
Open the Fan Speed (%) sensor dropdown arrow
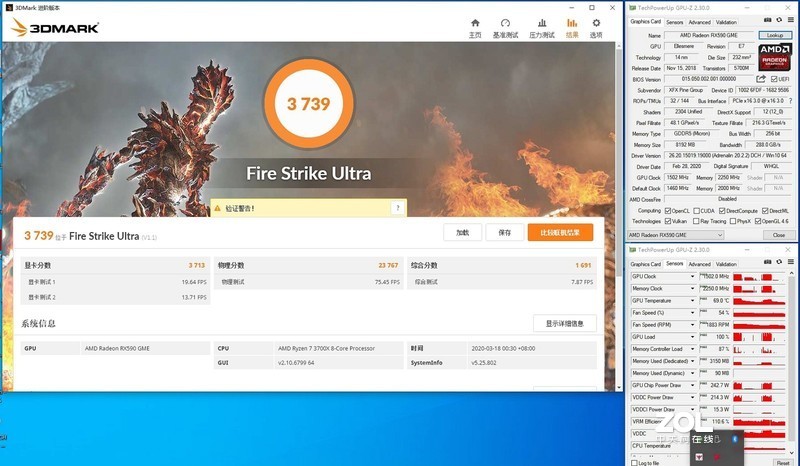[692, 313]
